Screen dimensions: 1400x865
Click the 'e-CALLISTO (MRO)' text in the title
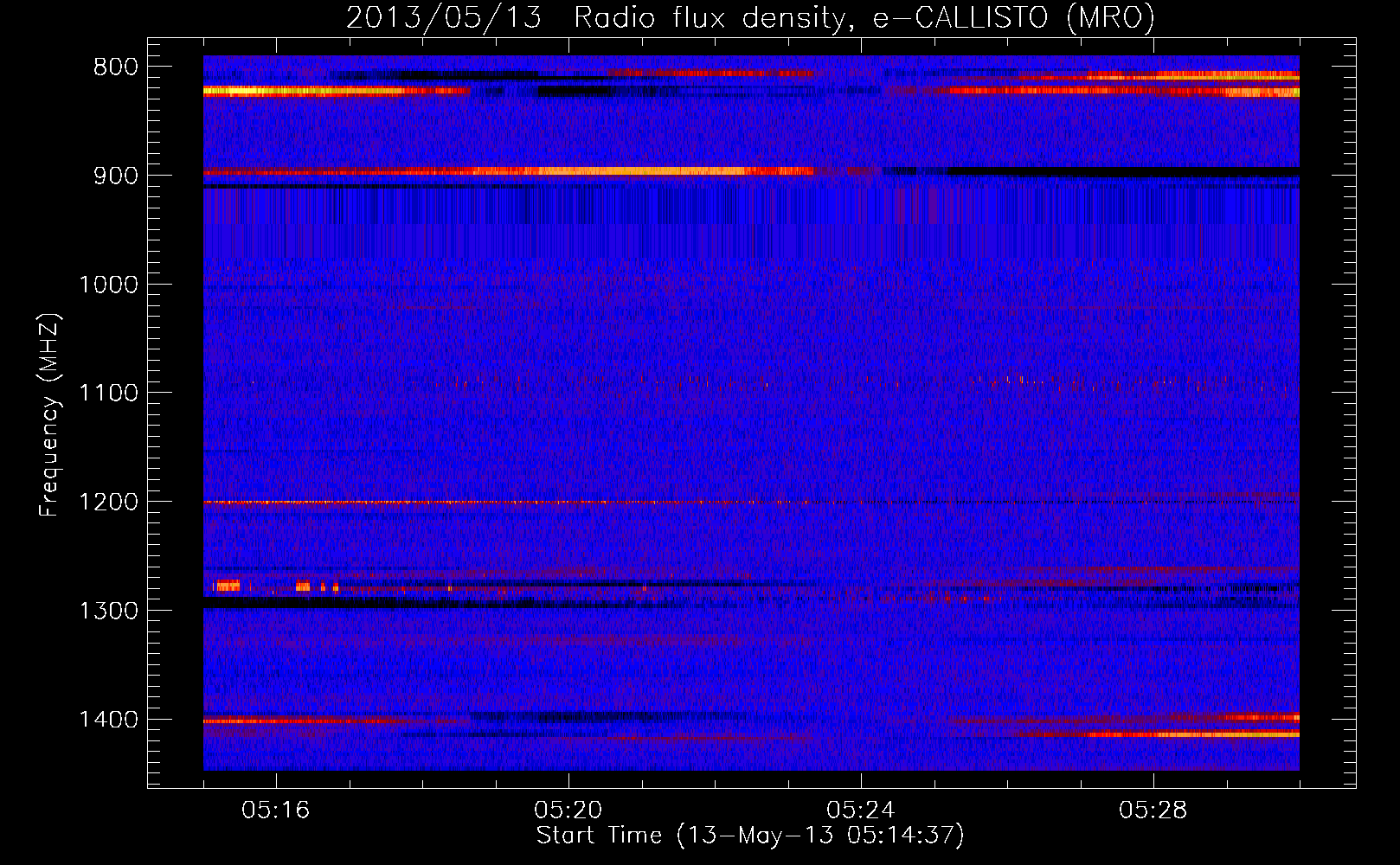[x=1014, y=18]
